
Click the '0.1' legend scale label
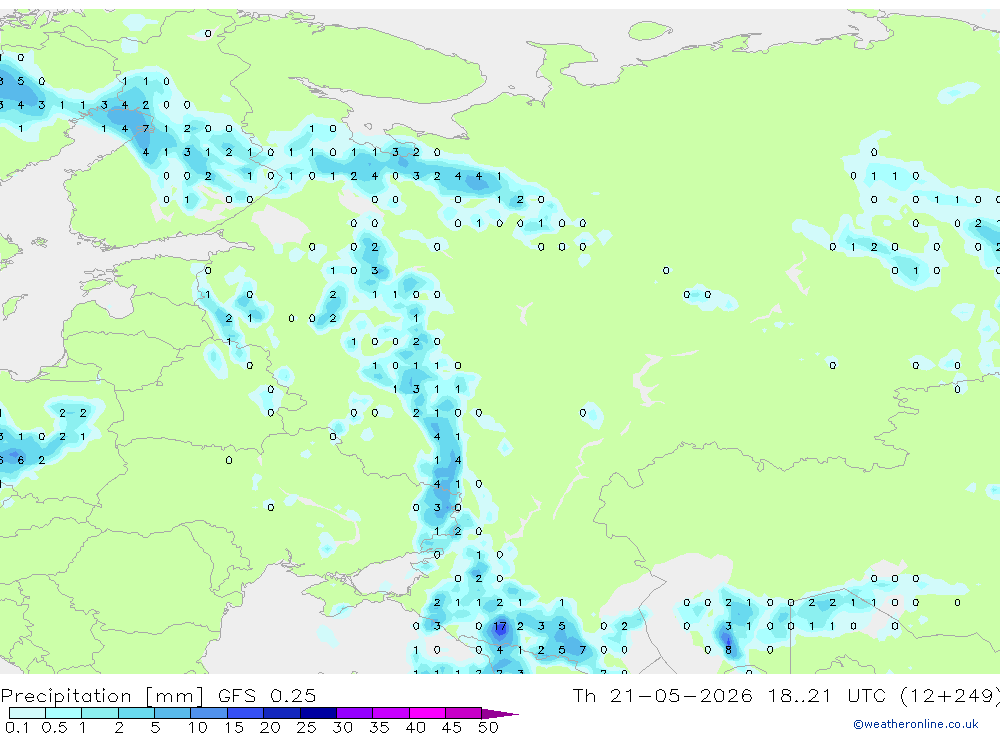coord(17,727)
